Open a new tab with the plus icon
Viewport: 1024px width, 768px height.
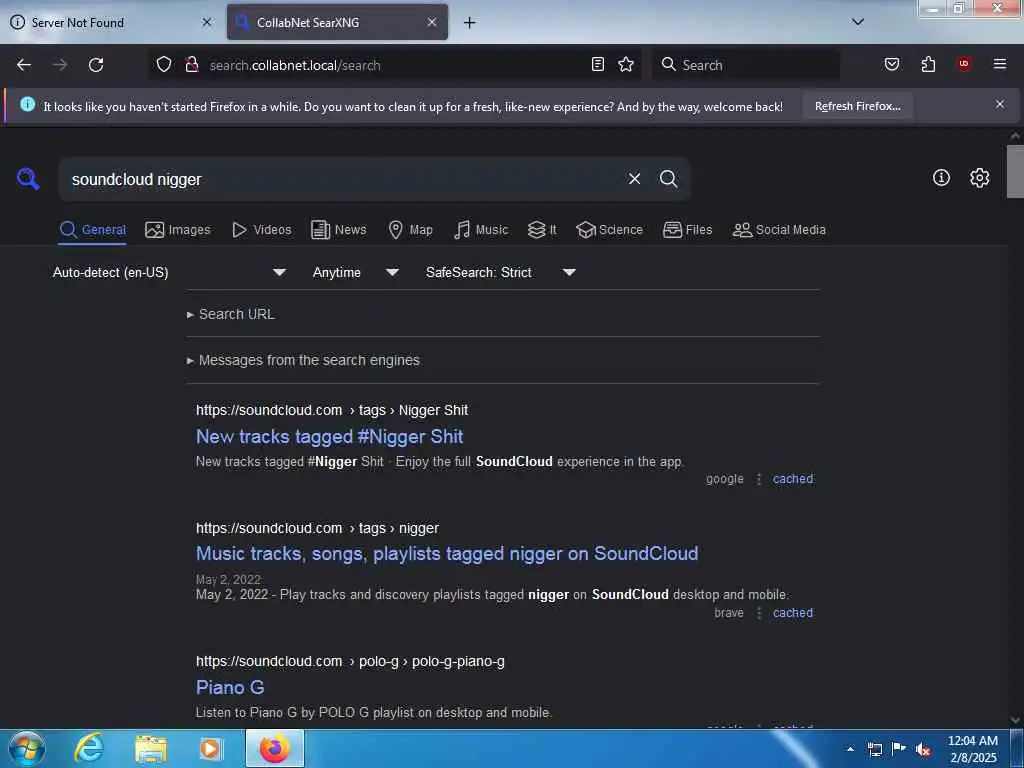tap(469, 23)
